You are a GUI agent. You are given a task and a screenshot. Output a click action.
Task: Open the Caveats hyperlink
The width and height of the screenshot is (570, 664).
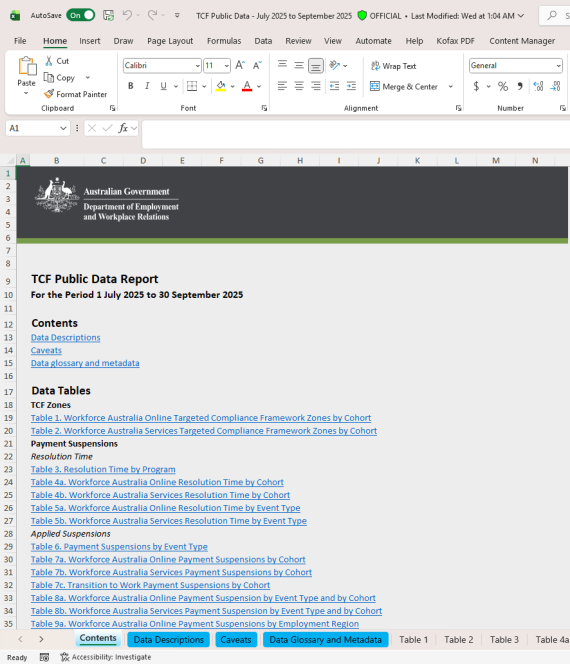tap(46, 350)
